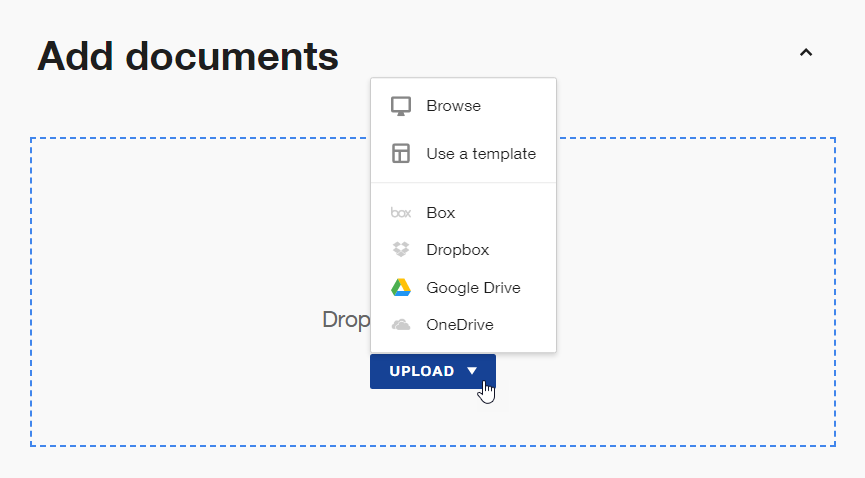The width and height of the screenshot is (865, 478).
Task: Click the divider line above Box
Action: coord(463,183)
